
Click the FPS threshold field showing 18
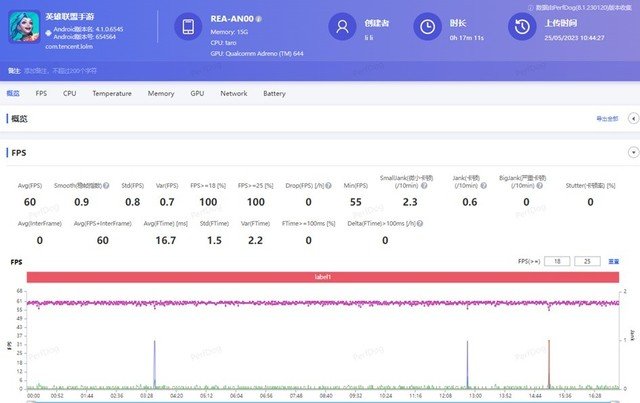tap(557, 261)
